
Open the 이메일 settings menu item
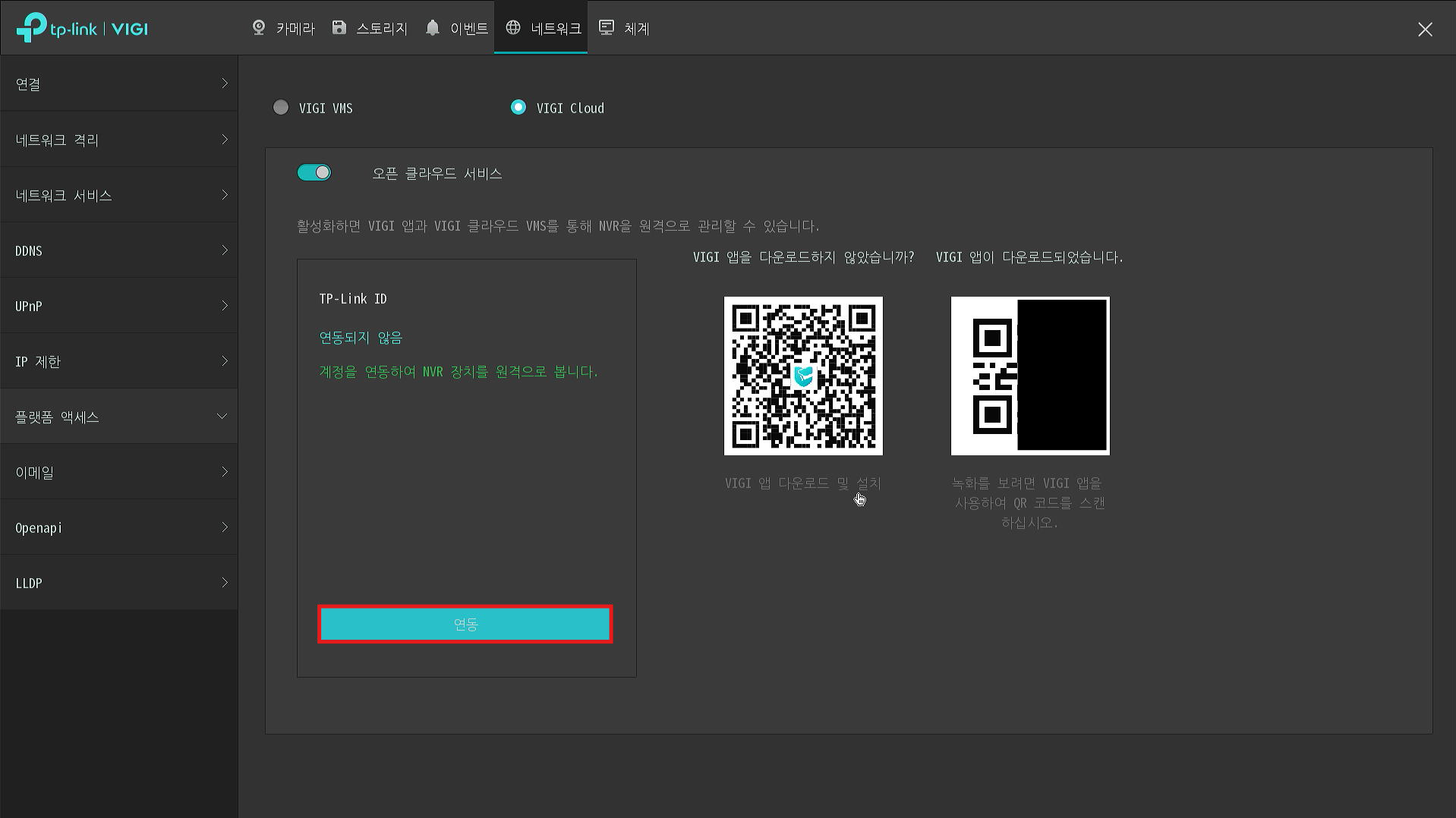pyautogui.click(x=119, y=472)
